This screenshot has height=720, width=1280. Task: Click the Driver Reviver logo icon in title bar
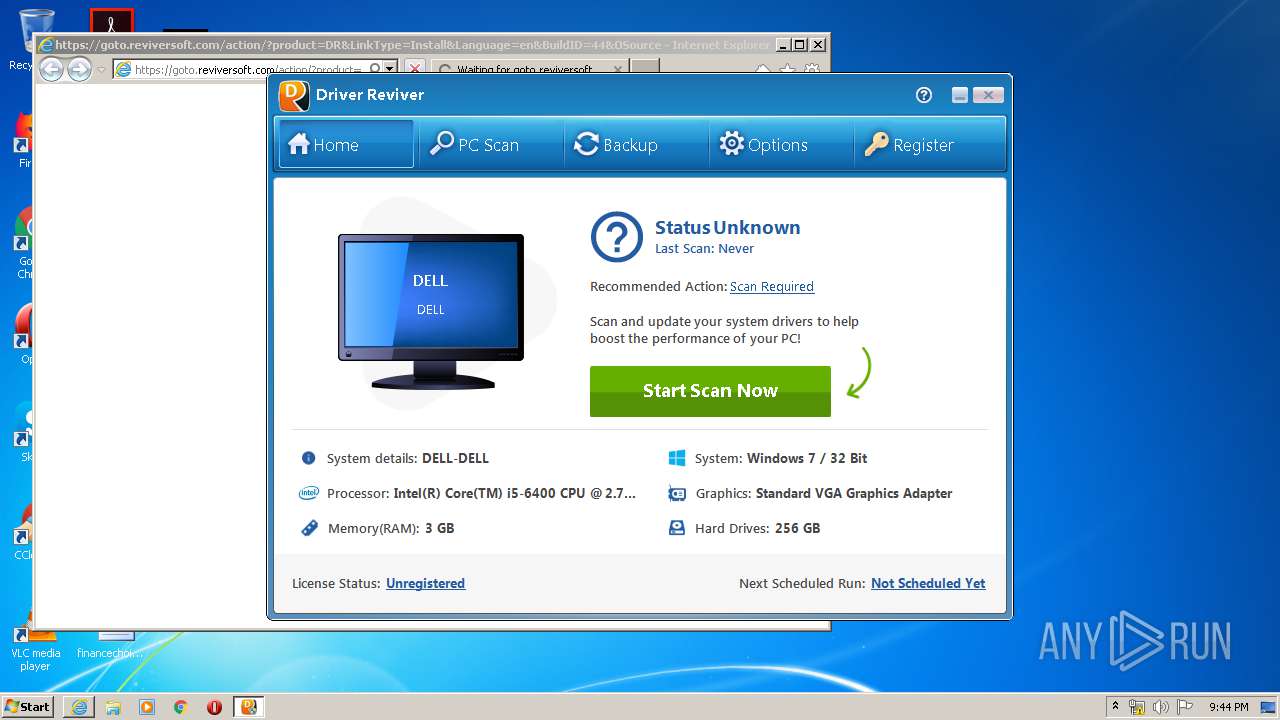point(293,95)
